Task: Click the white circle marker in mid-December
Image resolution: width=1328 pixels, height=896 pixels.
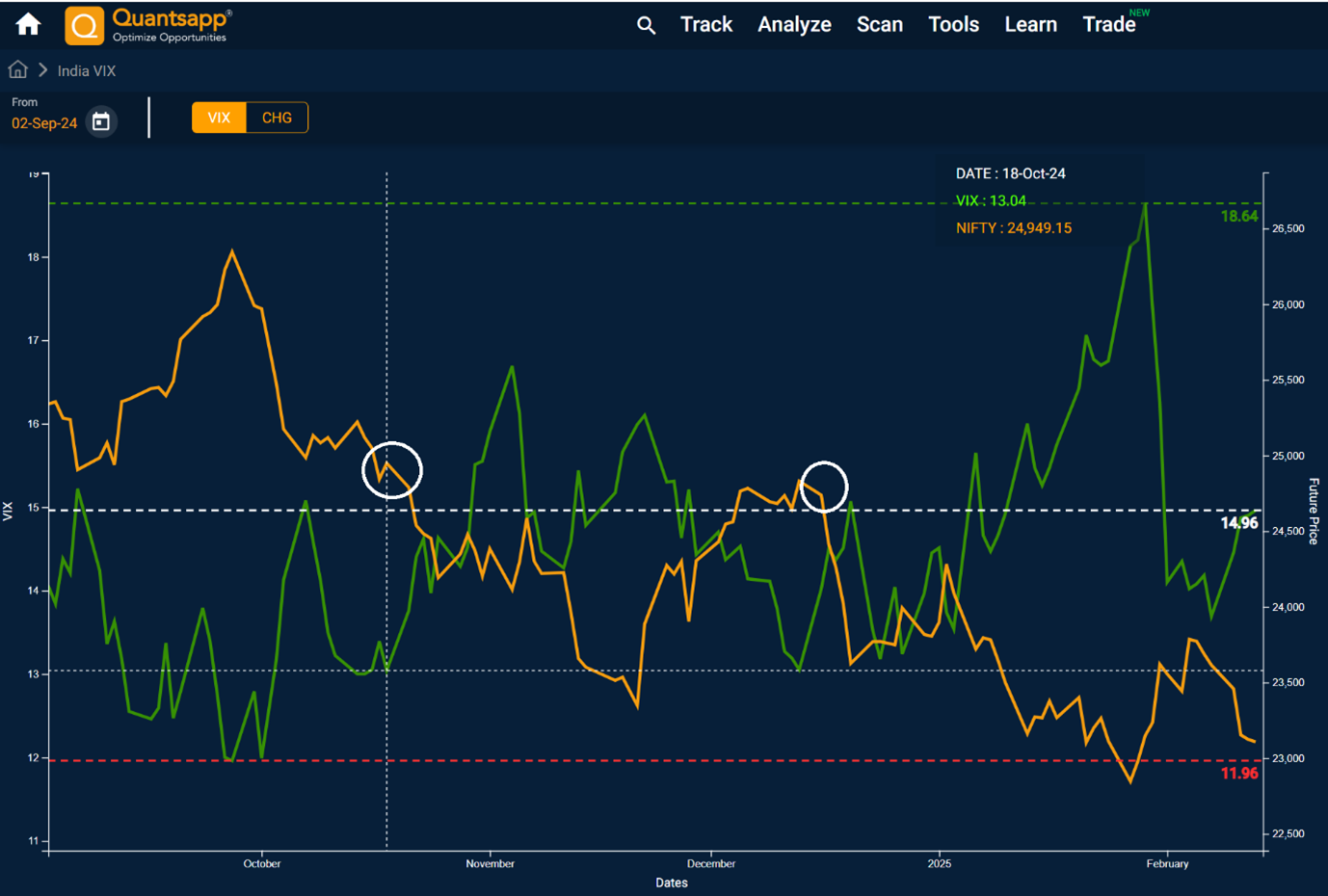Action: 824,487
